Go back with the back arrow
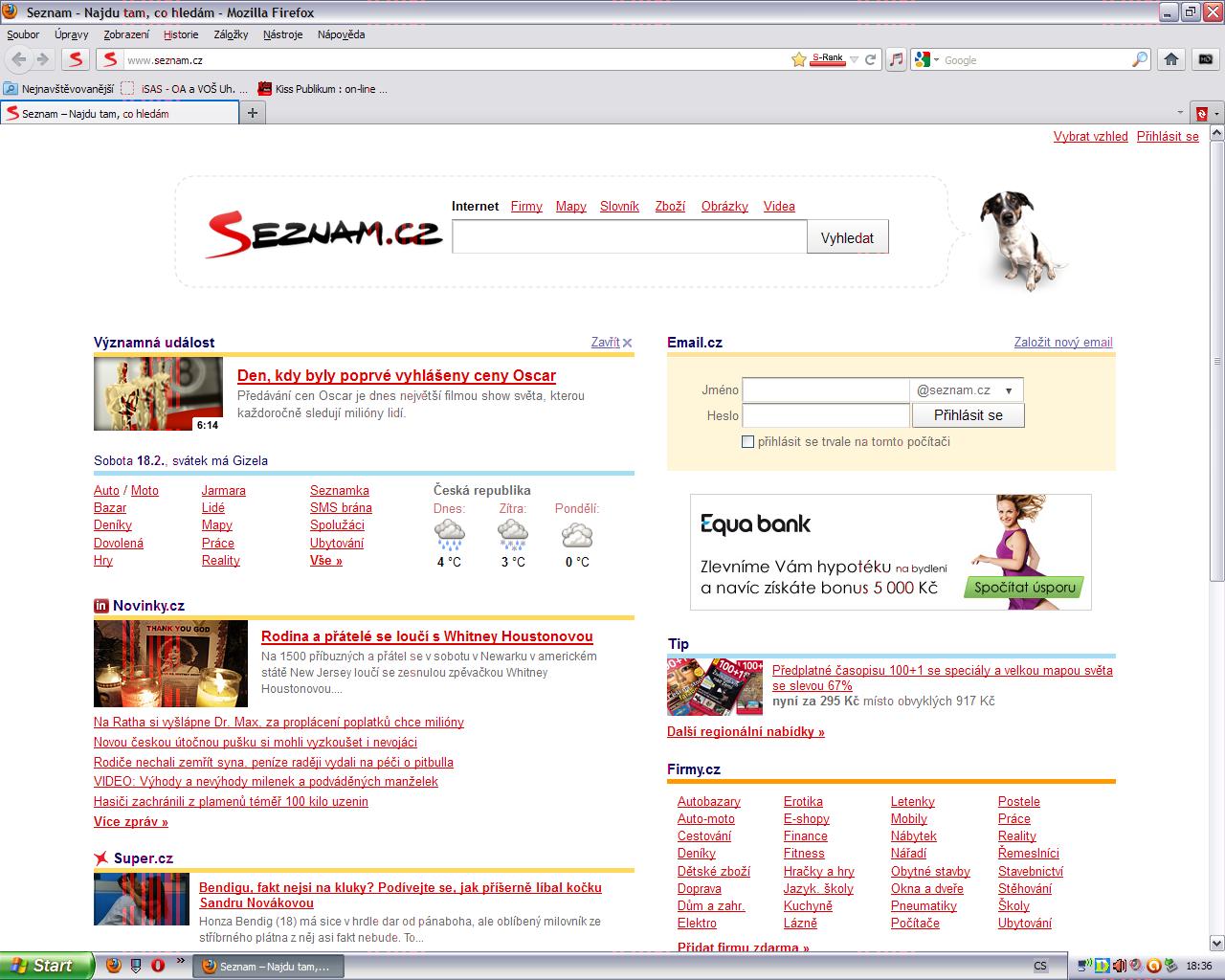Image resolution: width=1225 pixels, height=980 pixels. (x=19, y=59)
